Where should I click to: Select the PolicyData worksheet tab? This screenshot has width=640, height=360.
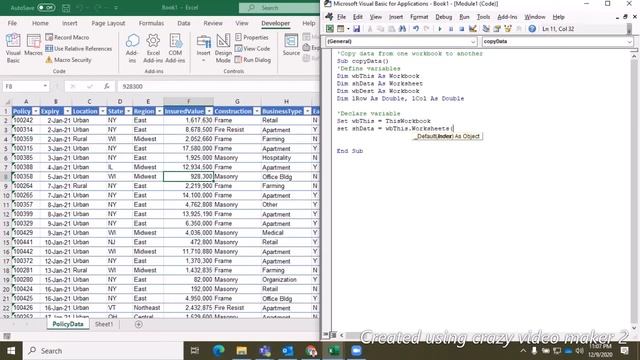click(68, 324)
